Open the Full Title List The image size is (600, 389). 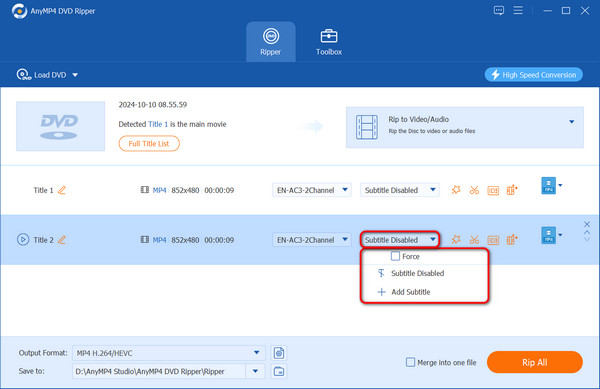tap(149, 144)
